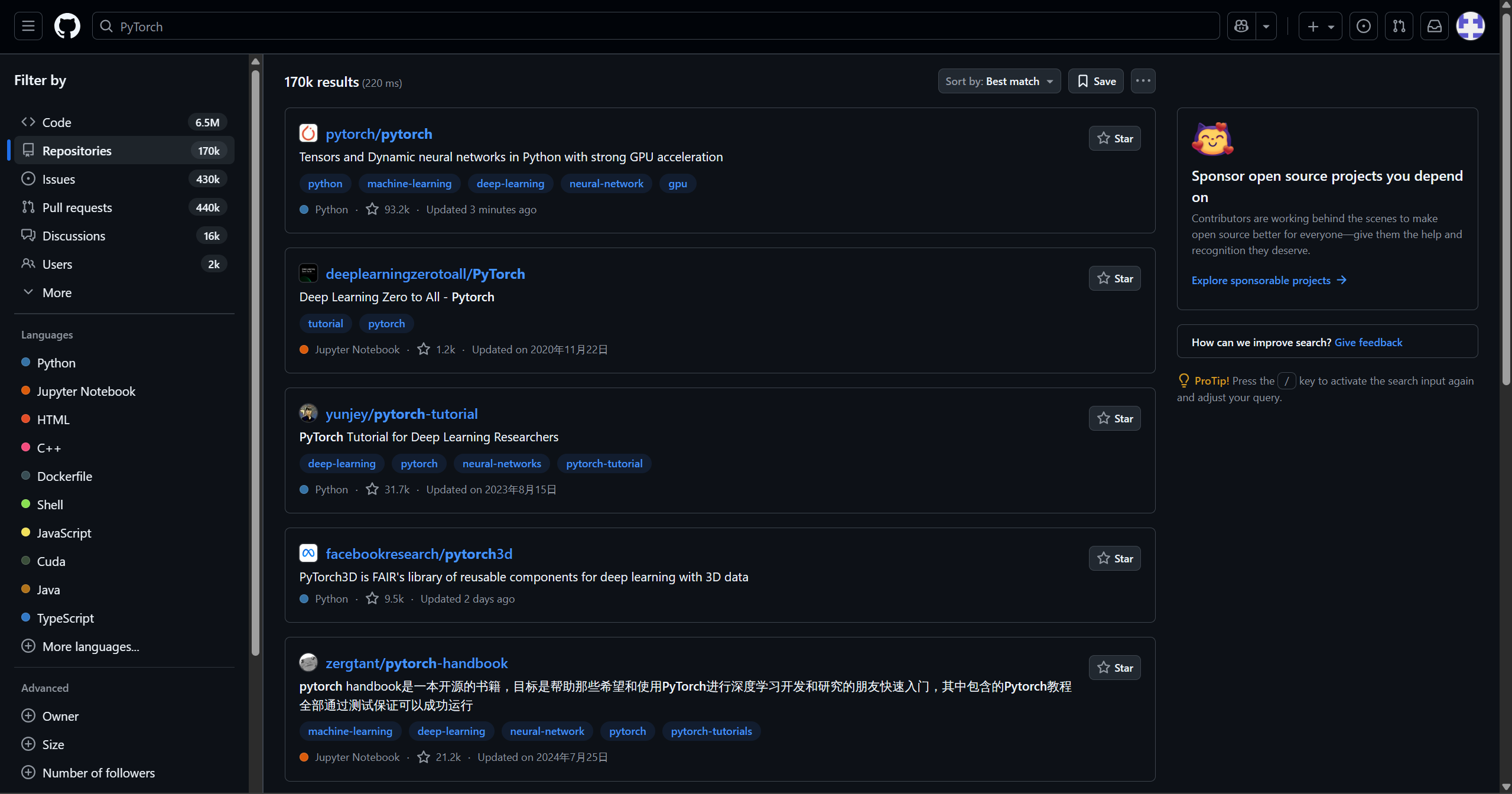1512x794 pixels.
Task: Click the three-dots search options button
Action: 1143,81
